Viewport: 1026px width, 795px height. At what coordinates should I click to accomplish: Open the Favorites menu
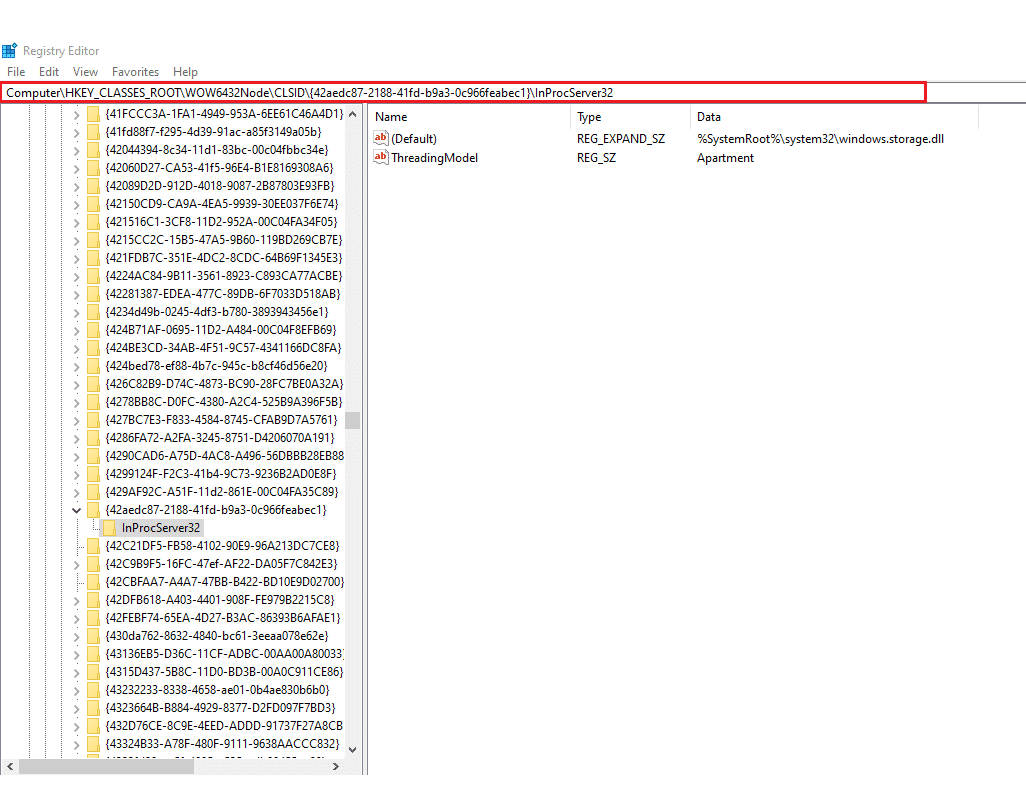[135, 72]
